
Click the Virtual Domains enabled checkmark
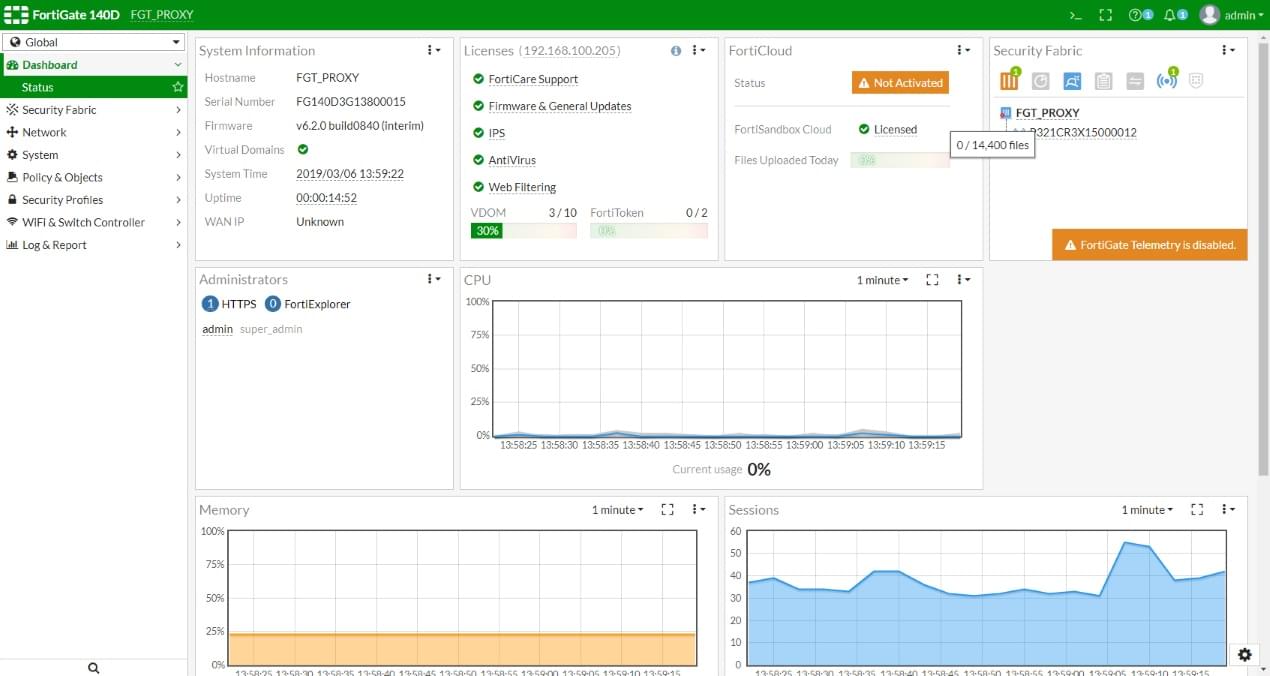[303, 150]
